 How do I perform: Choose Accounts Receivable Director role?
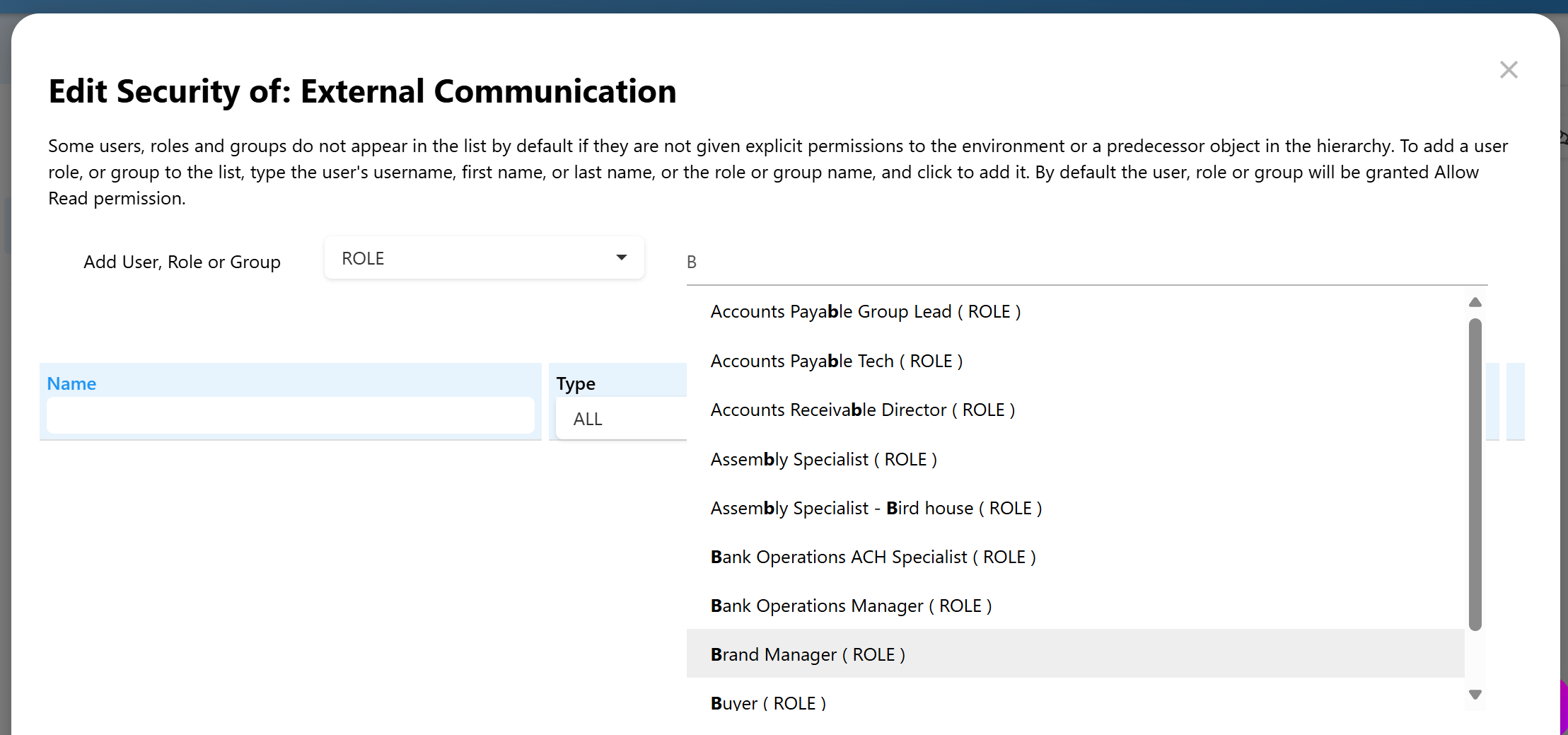point(862,410)
